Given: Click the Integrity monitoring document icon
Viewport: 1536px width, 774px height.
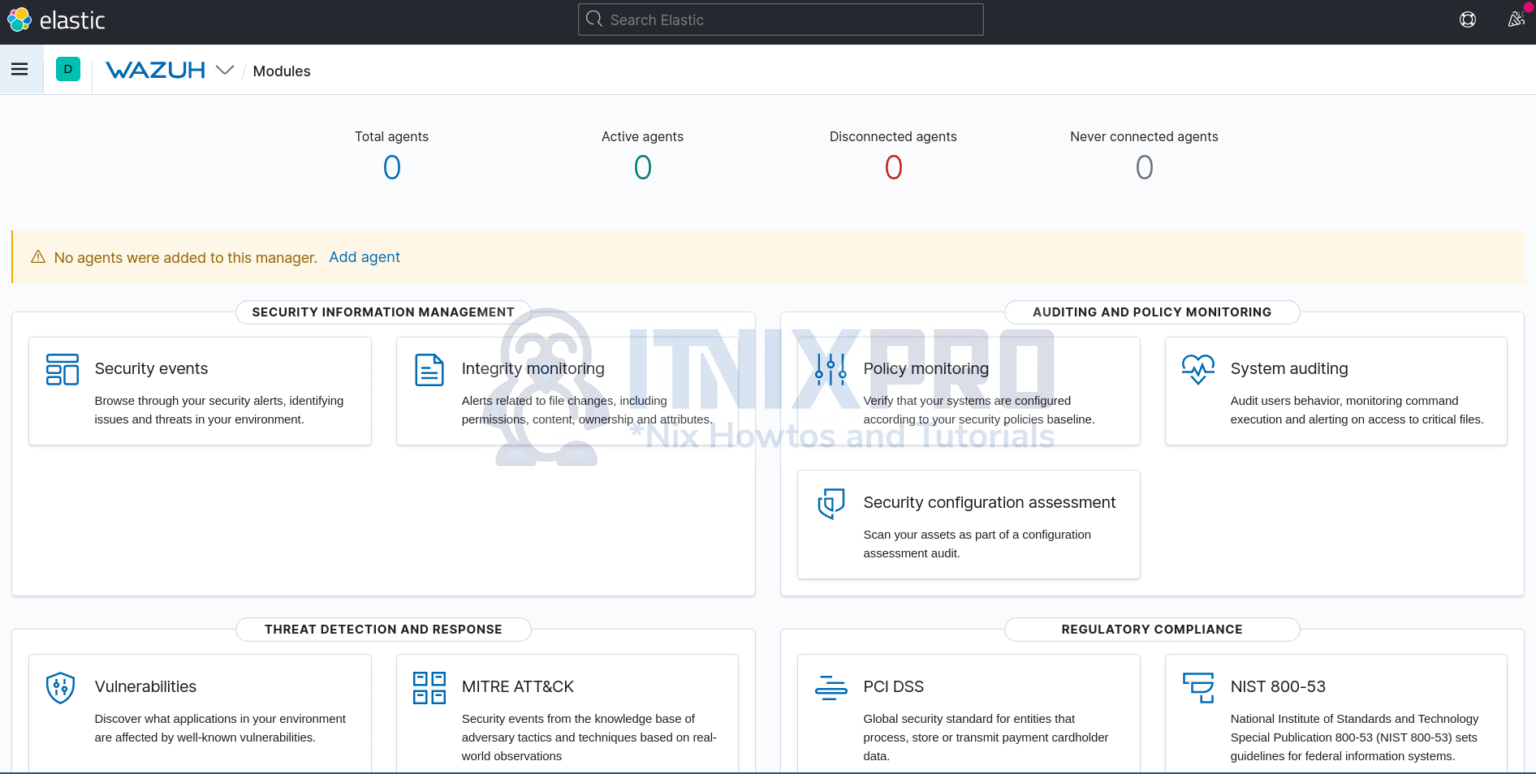Looking at the screenshot, I should tap(429, 369).
